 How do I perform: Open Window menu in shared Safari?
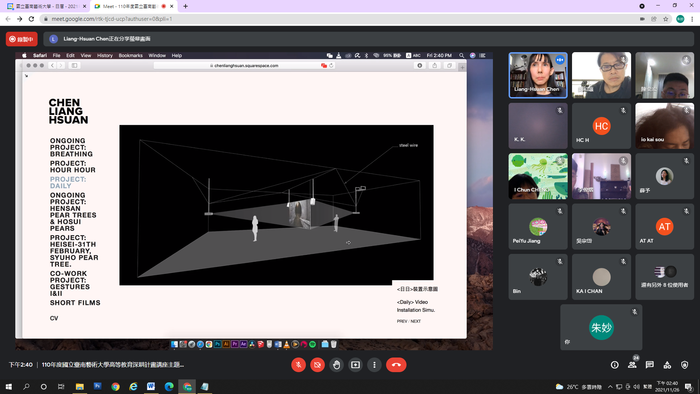tap(157, 55)
